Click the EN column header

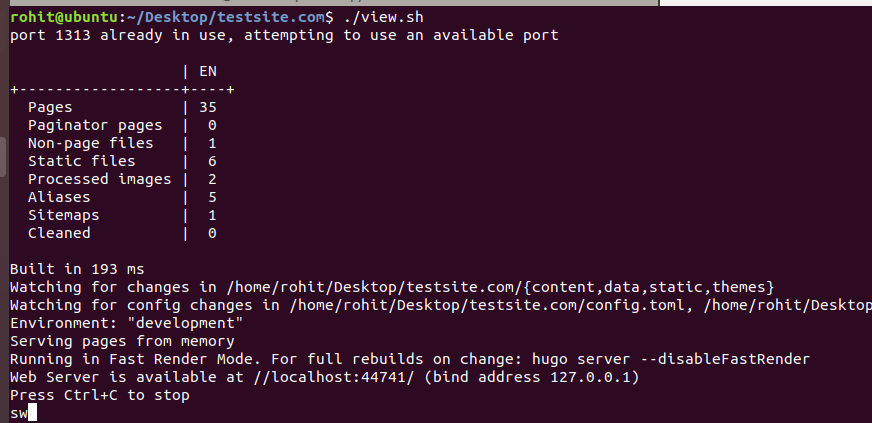click(207, 72)
